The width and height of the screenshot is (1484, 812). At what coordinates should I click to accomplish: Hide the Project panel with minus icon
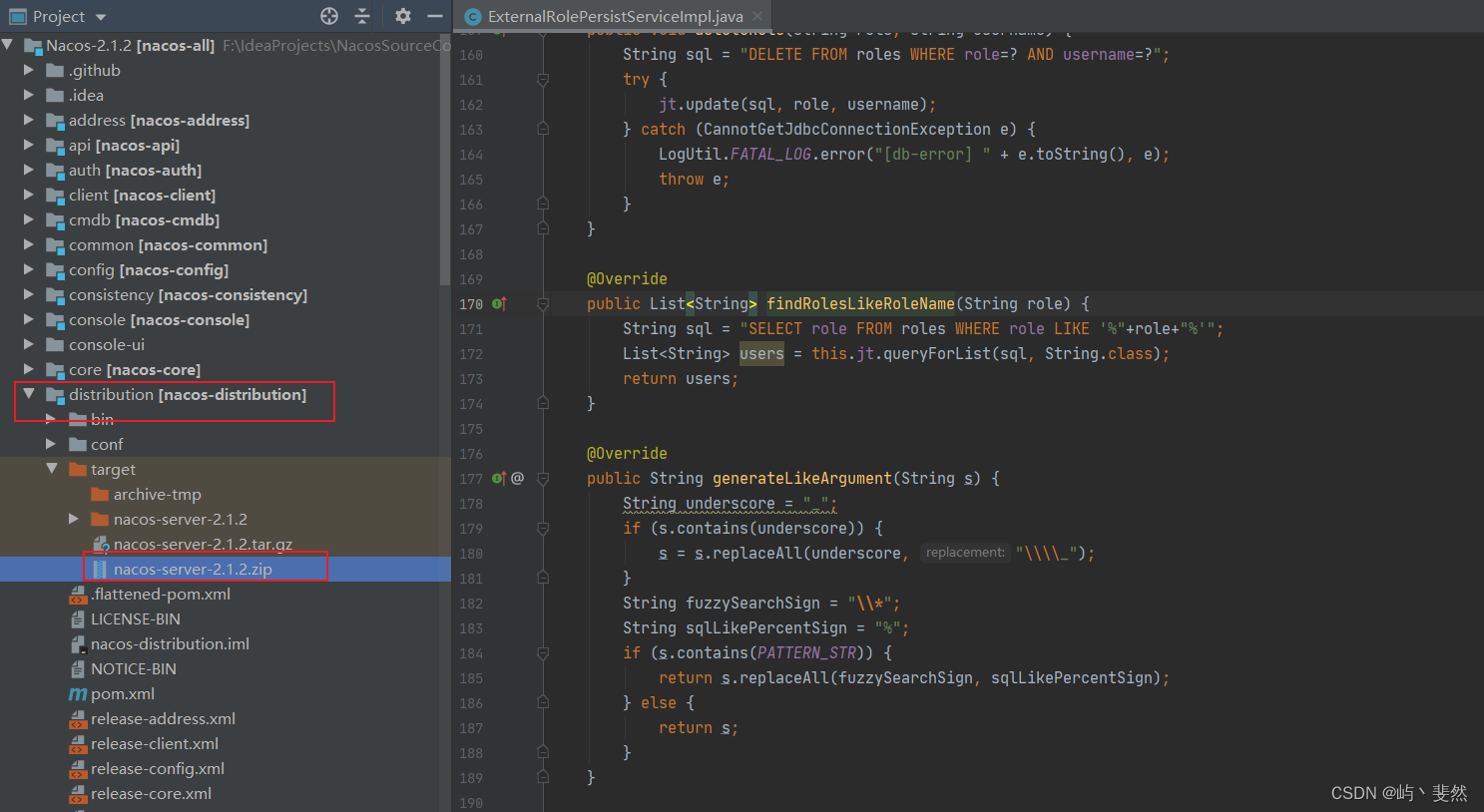coord(434,16)
